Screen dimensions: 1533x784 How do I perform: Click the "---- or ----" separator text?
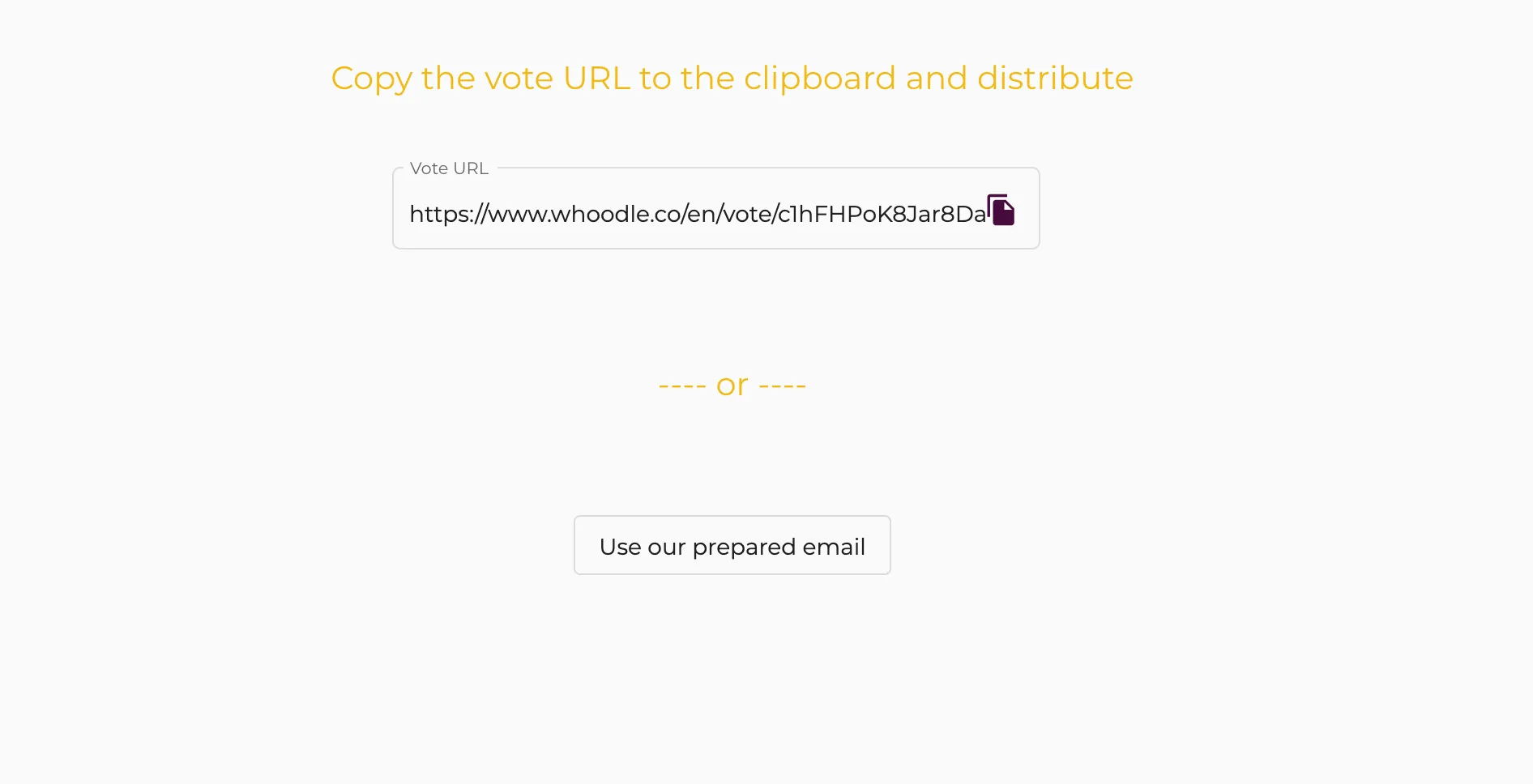(732, 386)
